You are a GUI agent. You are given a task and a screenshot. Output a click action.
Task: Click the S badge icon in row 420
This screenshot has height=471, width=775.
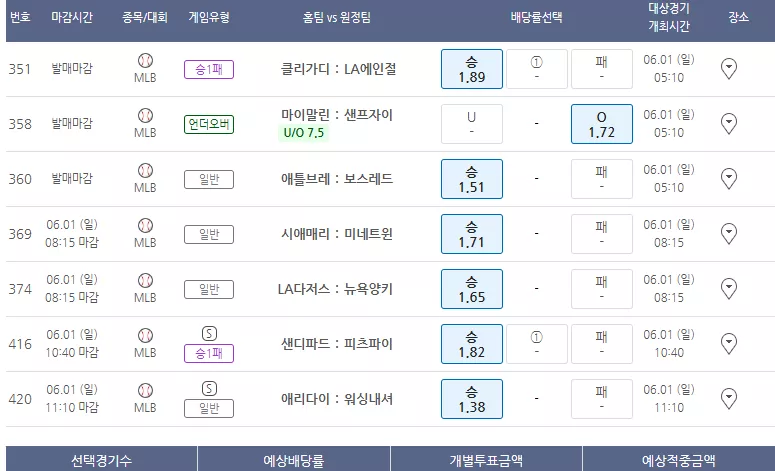point(209,388)
